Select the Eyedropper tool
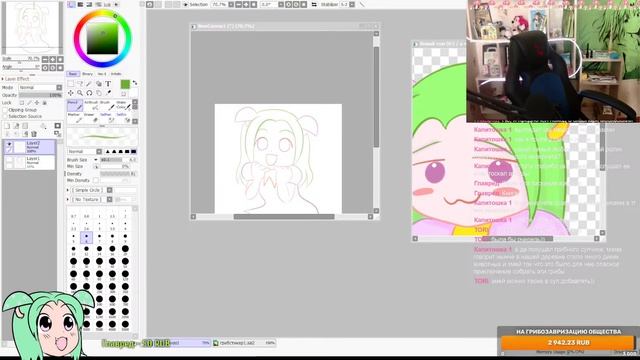 pos(108,93)
